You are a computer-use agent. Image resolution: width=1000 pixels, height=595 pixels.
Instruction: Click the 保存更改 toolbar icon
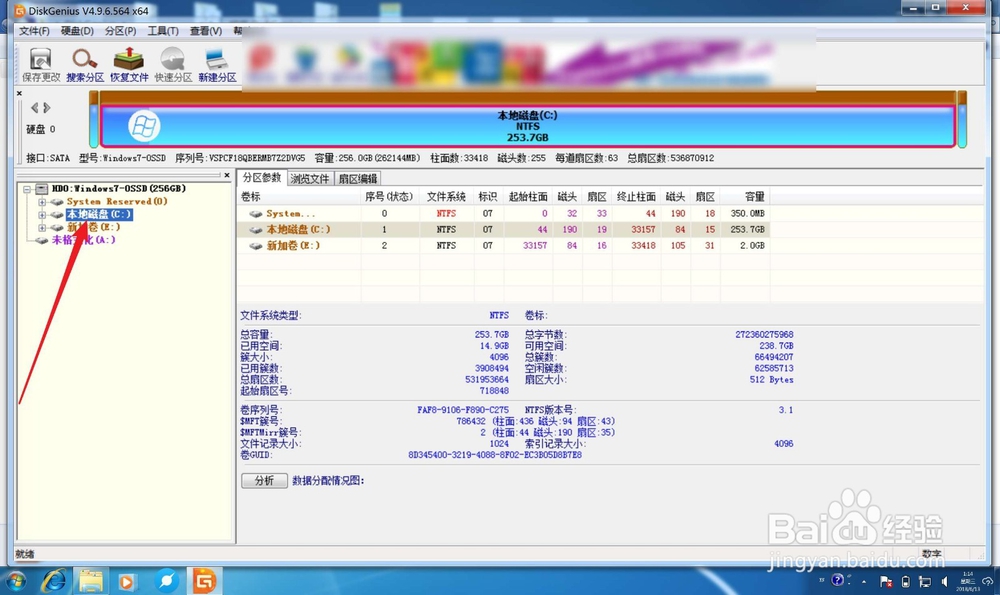(x=41, y=64)
